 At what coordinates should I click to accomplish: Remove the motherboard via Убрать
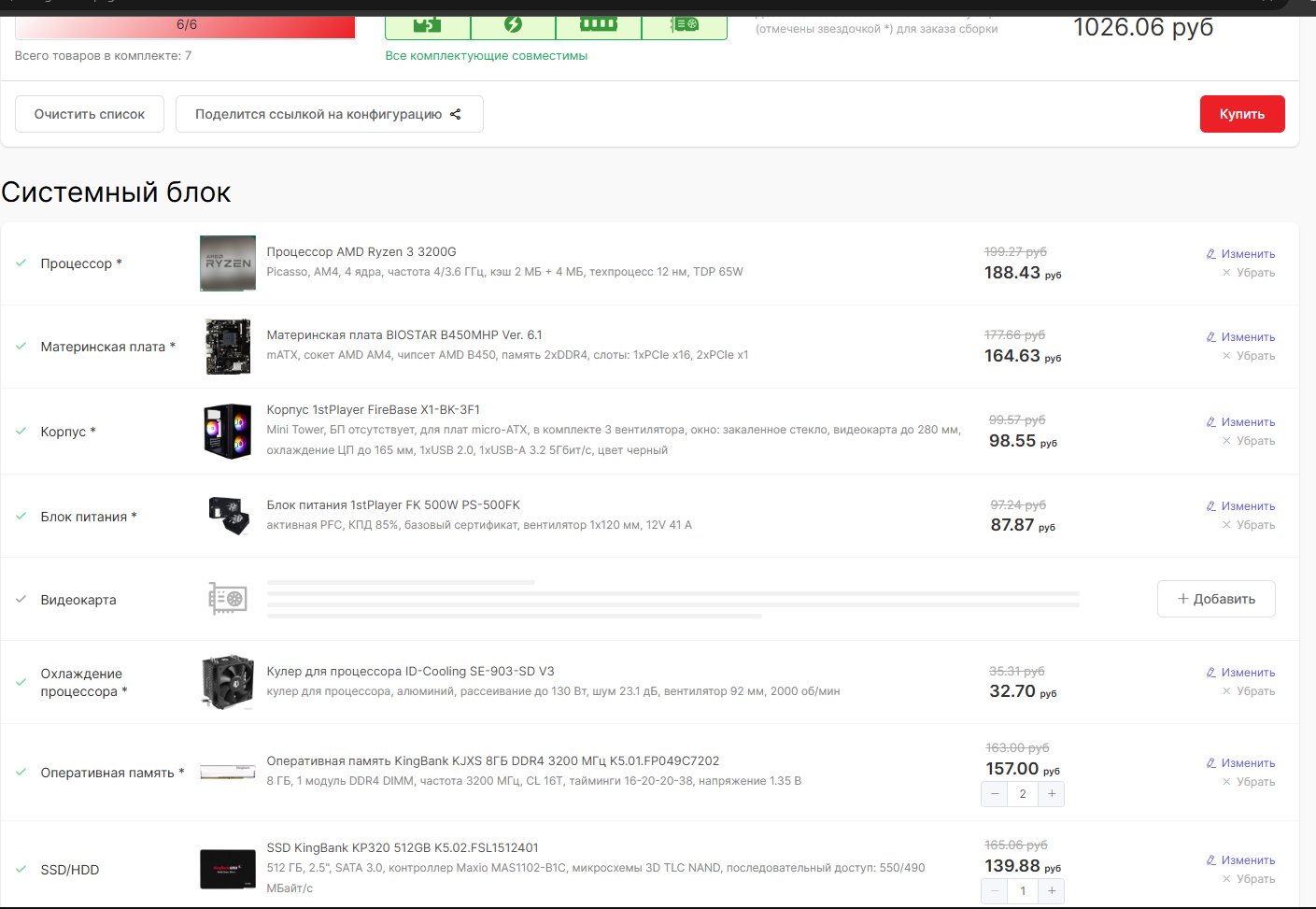1249,356
